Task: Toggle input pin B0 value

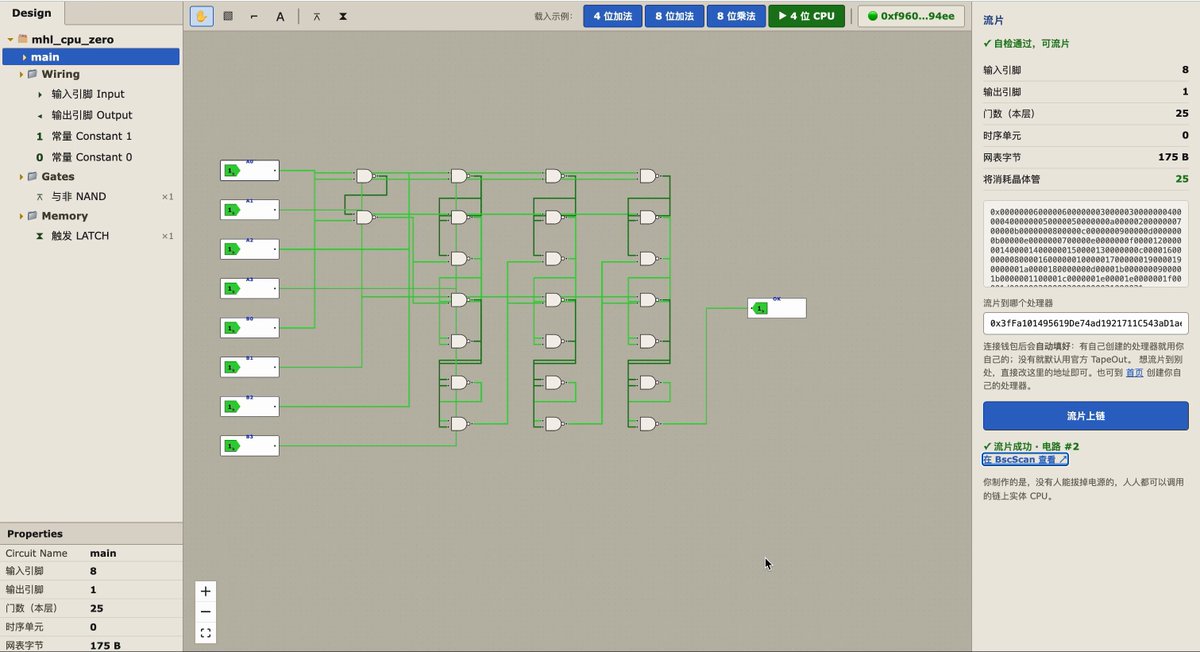Action: (231, 328)
